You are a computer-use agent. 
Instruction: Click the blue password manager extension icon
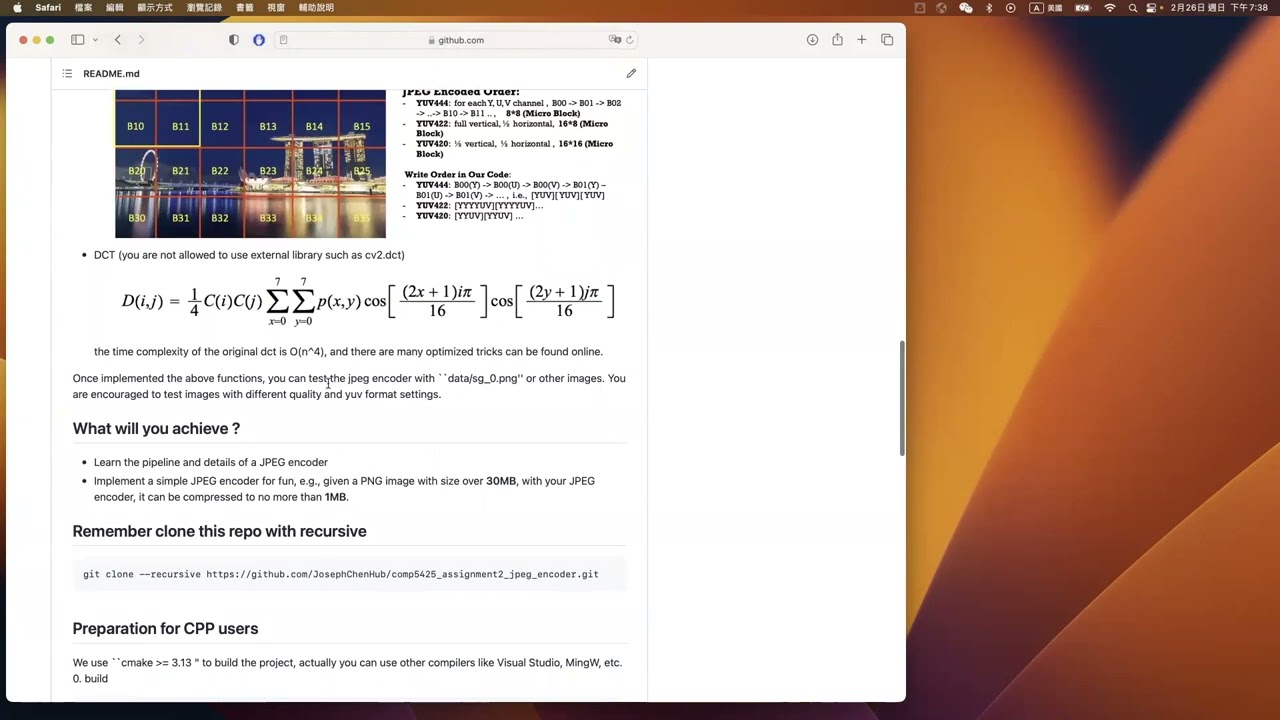coord(259,40)
